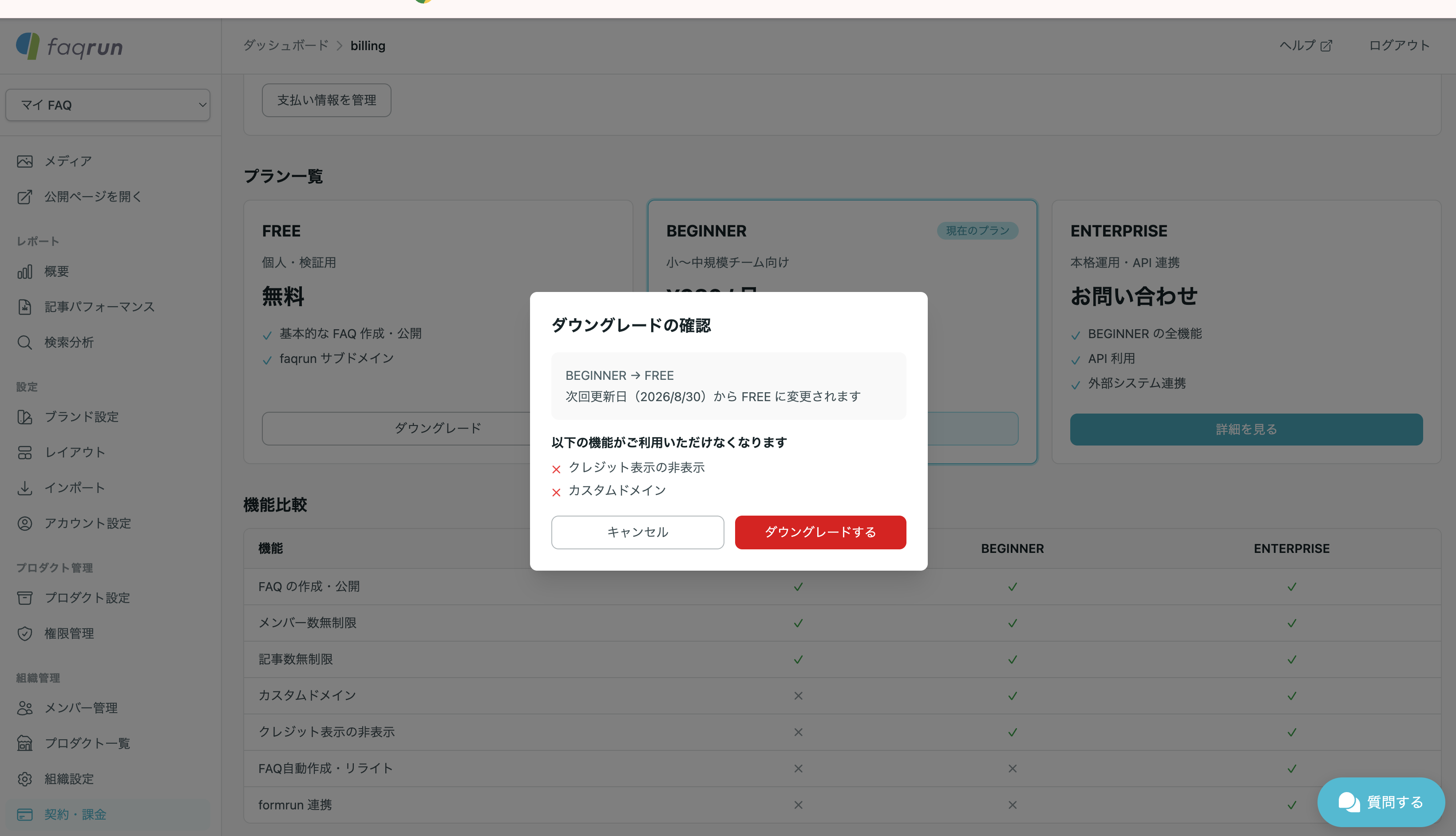Click 詳細を見る on the ENTERPRISE card

(x=1246, y=430)
